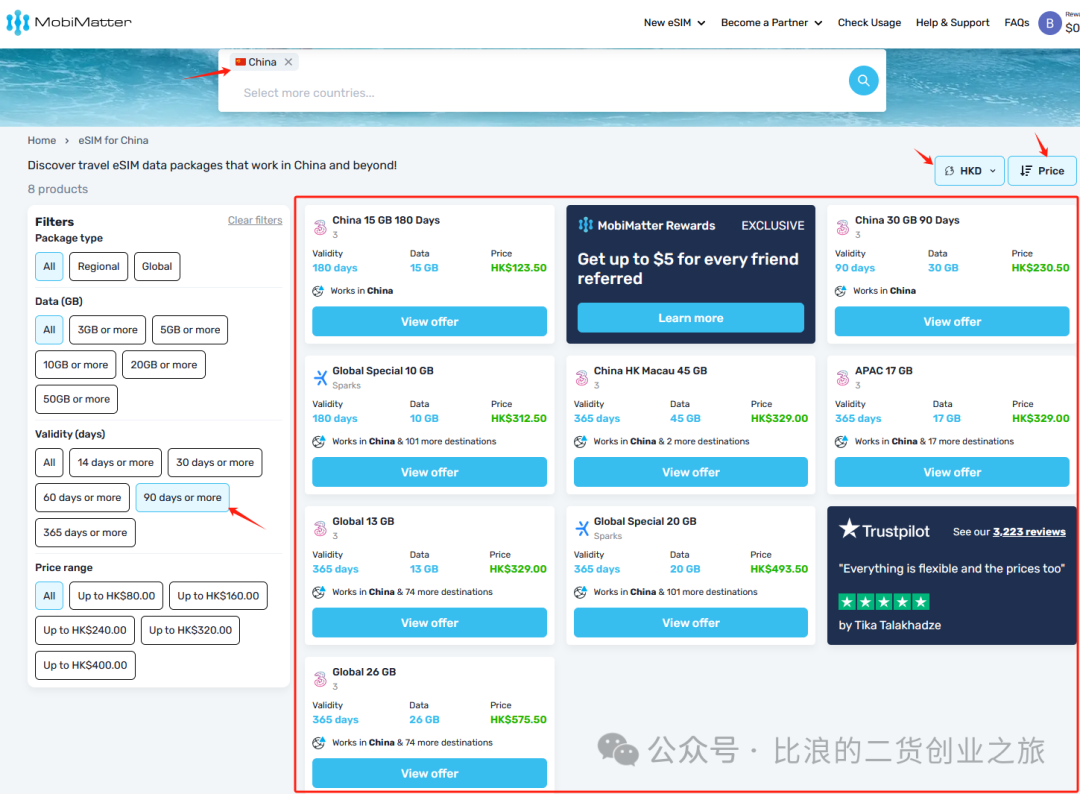Click the China flag icon

240,62
